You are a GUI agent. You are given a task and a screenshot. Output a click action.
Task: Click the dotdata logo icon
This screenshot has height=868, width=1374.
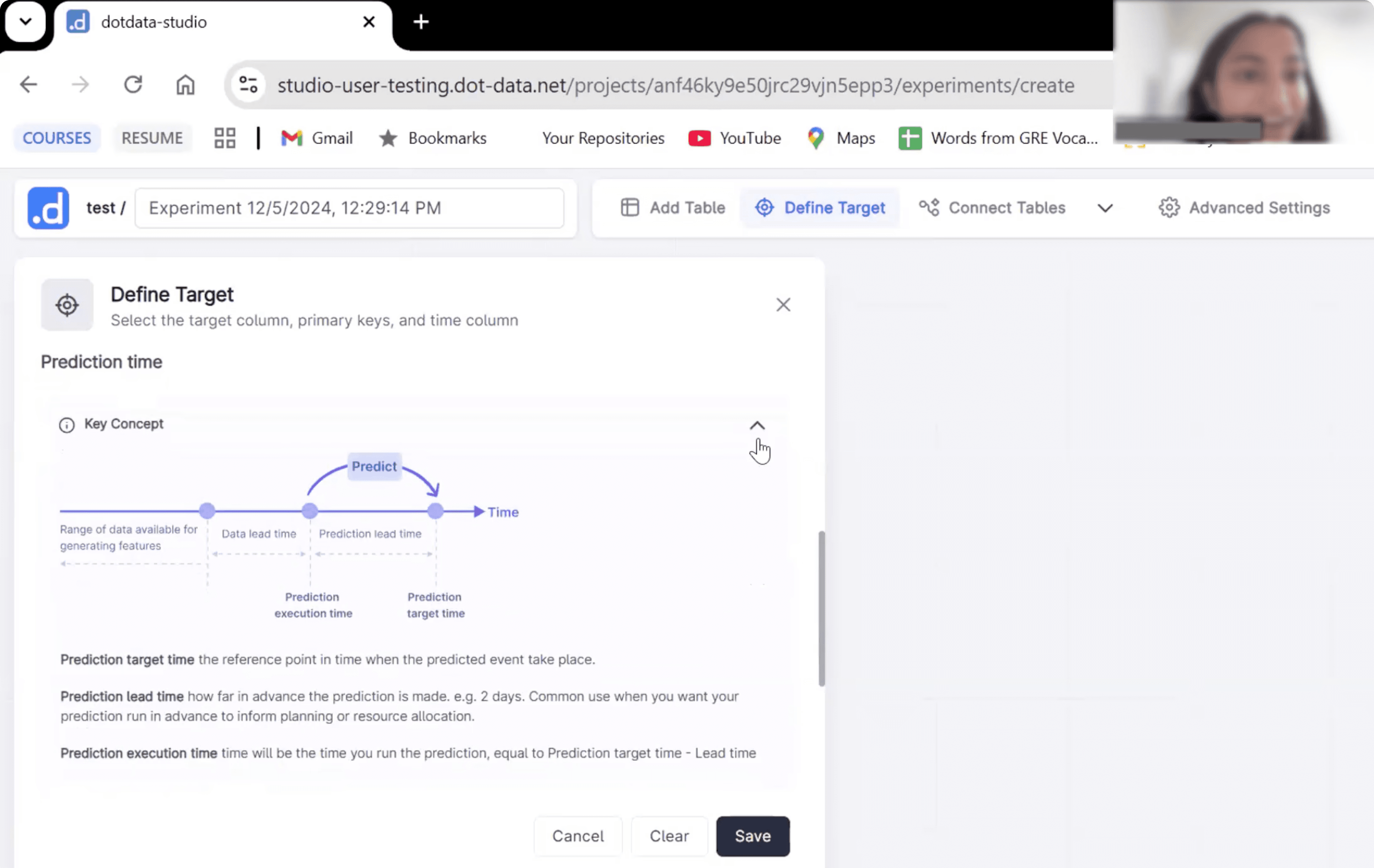tap(48, 208)
